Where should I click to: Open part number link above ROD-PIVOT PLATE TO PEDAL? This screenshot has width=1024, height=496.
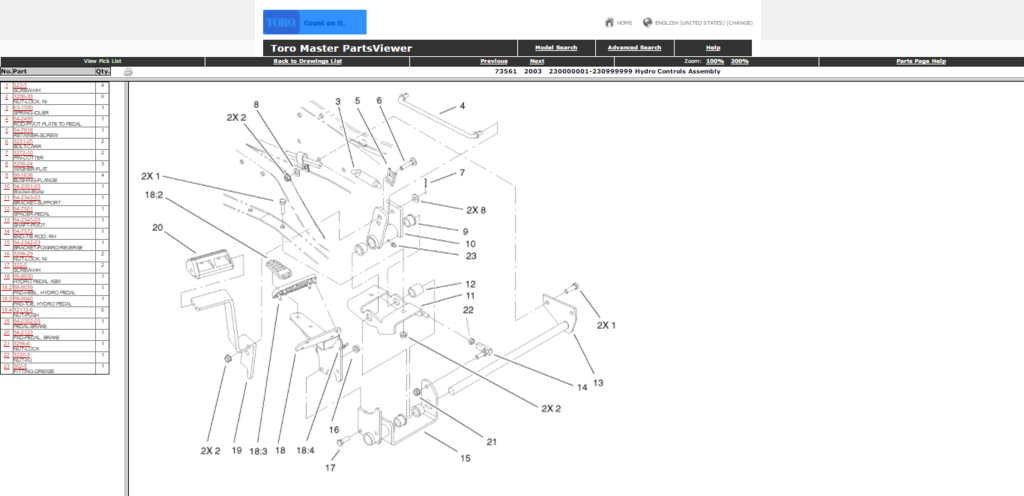23,119
